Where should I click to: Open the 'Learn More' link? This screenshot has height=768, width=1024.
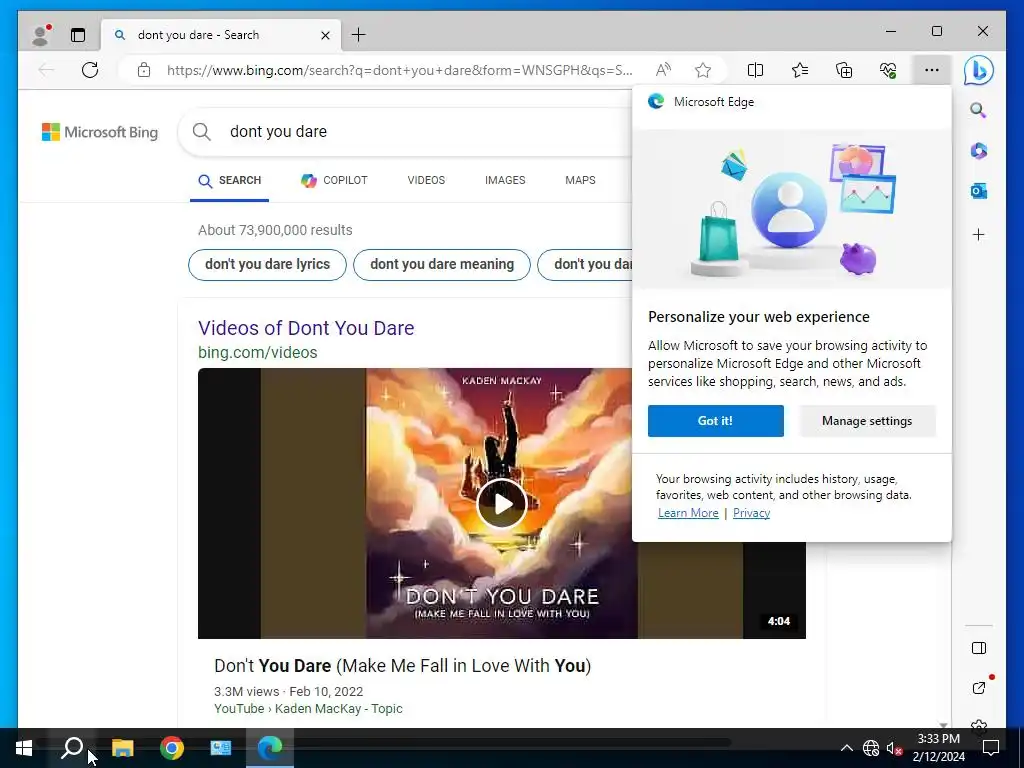pyautogui.click(x=688, y=513)
